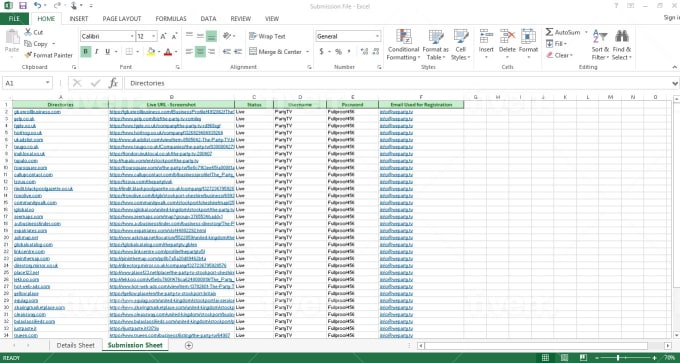This screenshot has height=363, width=680.
Task: Click the Fill button
Action: (x=557, y=44)
